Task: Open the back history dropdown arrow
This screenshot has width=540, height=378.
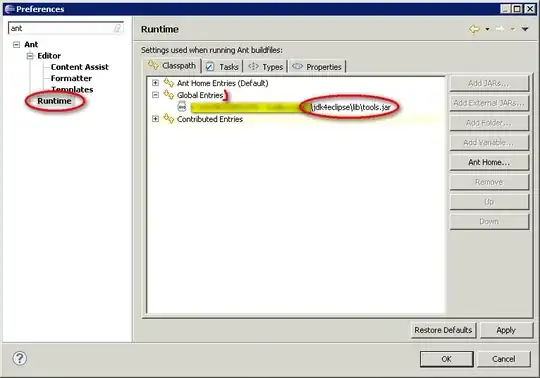Action: point(487,30)
